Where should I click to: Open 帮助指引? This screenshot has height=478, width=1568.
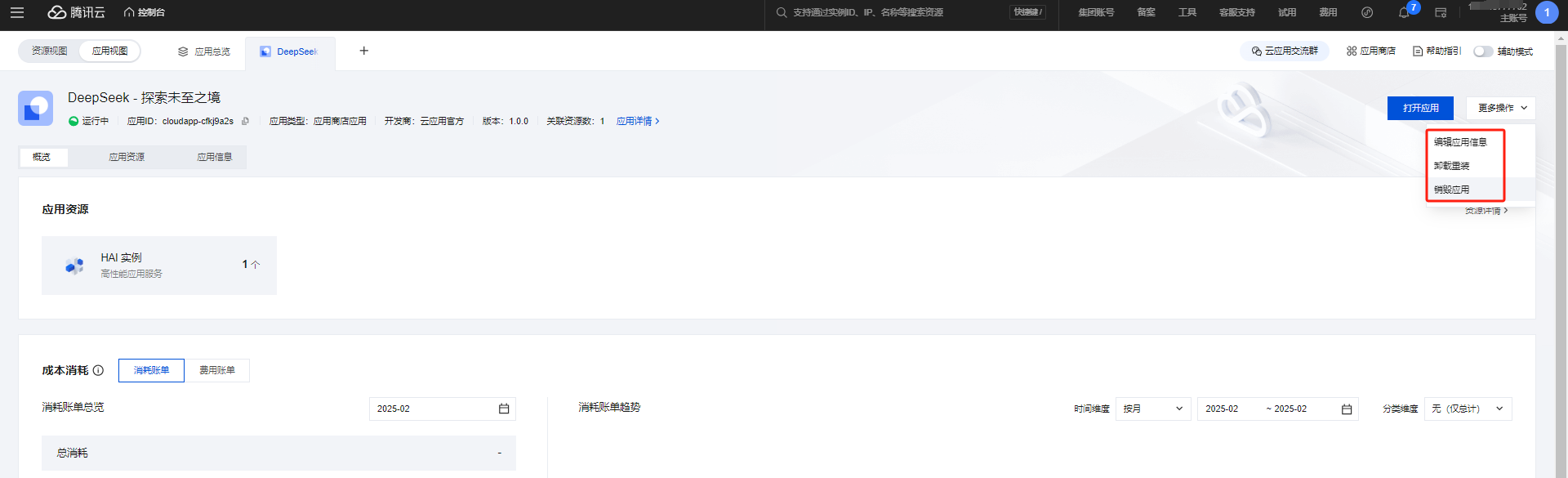[x=1437, y=51]
